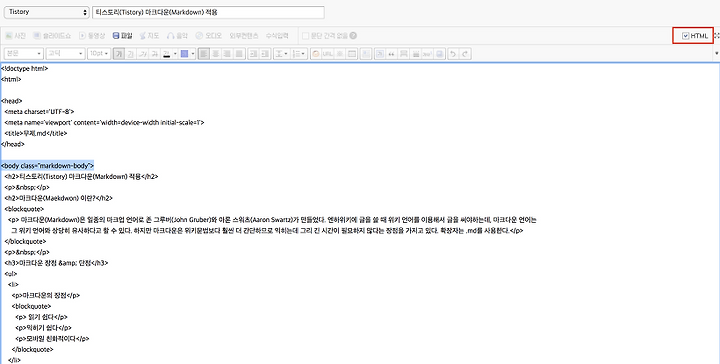Enable the 문단 간격 없음 checkbox

click(x=305, y=36)
